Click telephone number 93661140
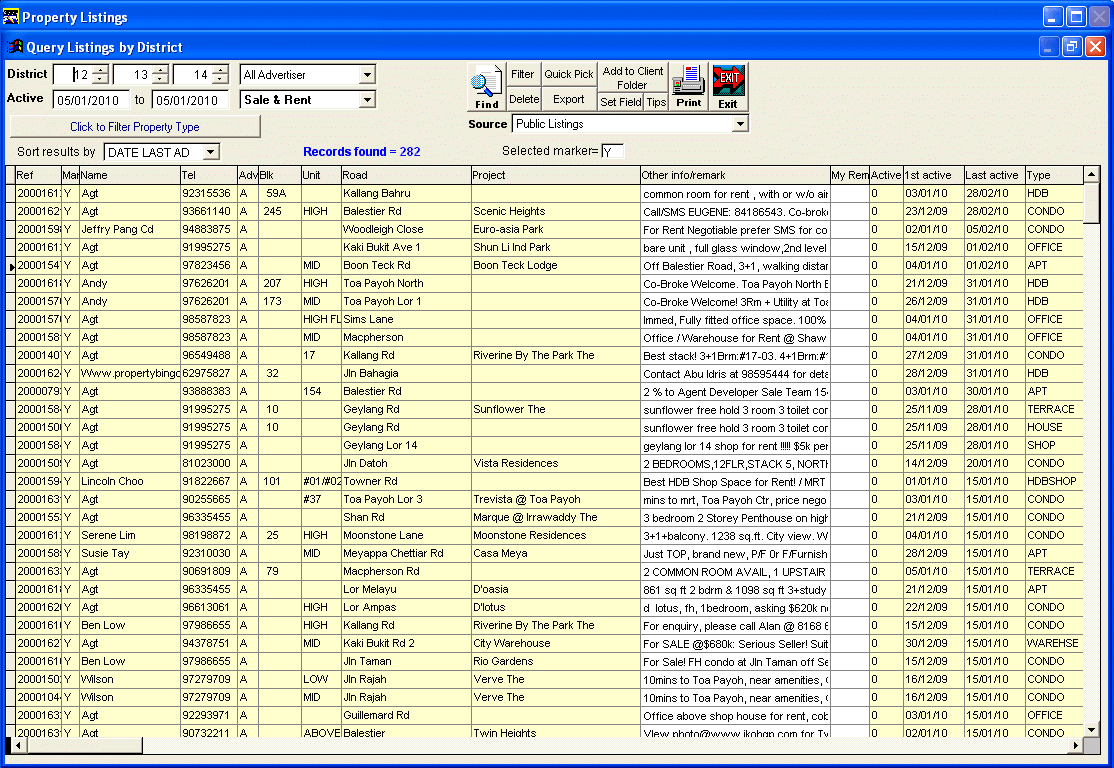The height and width of the screenshot is (768, 1114). point(209,211)
